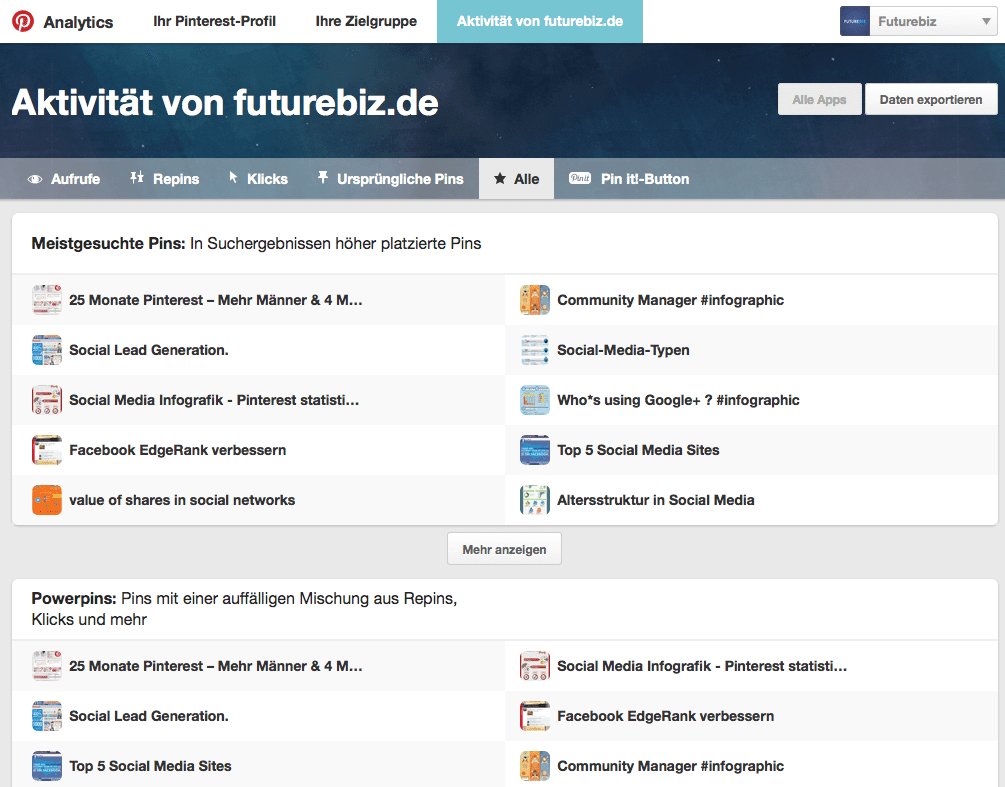Image resolution: width=1005 pixels, height=787 pixels.
Task: Select the Ursprüngliche Pins tab
Action: [390, 179]
